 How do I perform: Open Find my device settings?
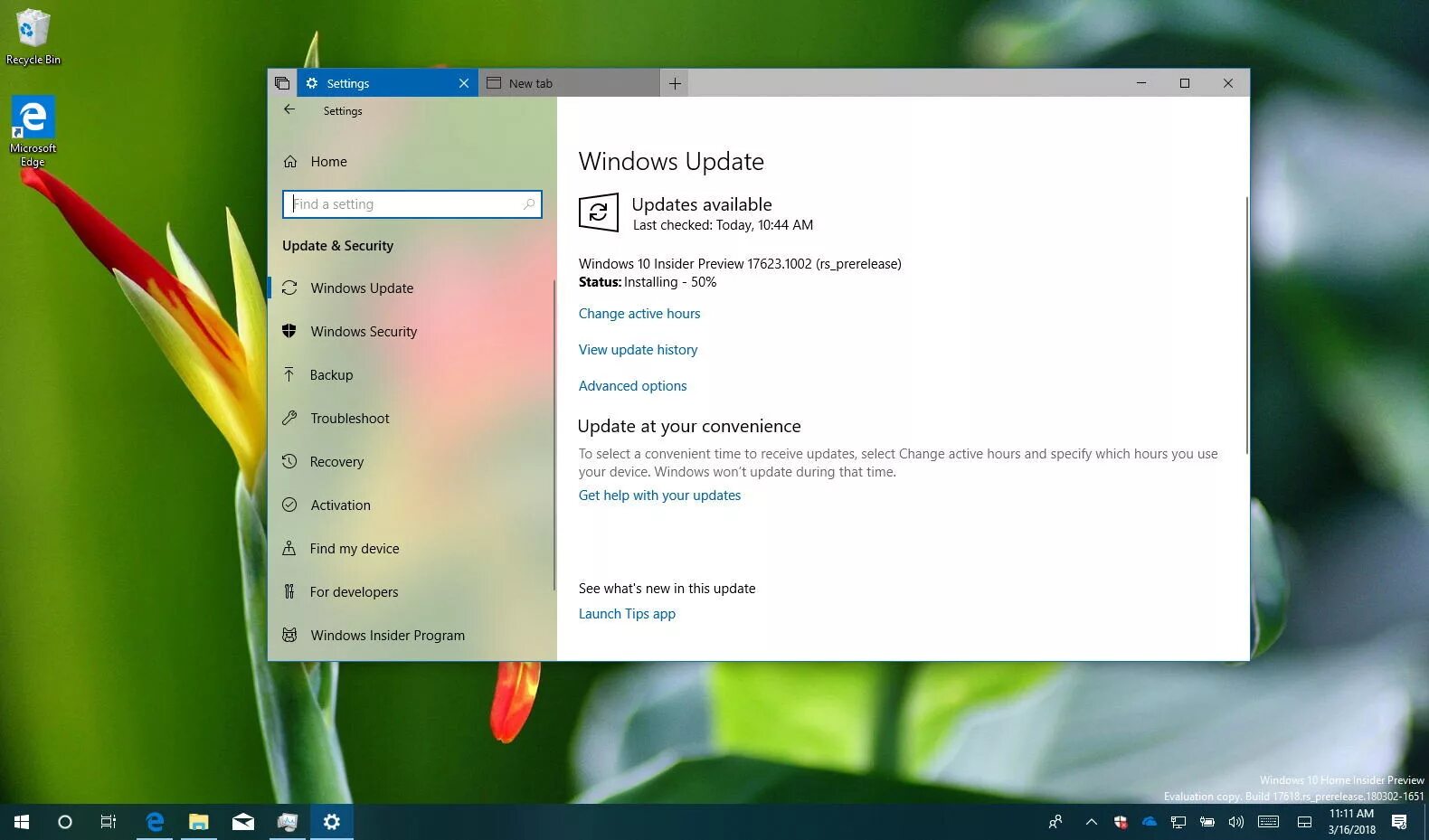pos(412,548)
